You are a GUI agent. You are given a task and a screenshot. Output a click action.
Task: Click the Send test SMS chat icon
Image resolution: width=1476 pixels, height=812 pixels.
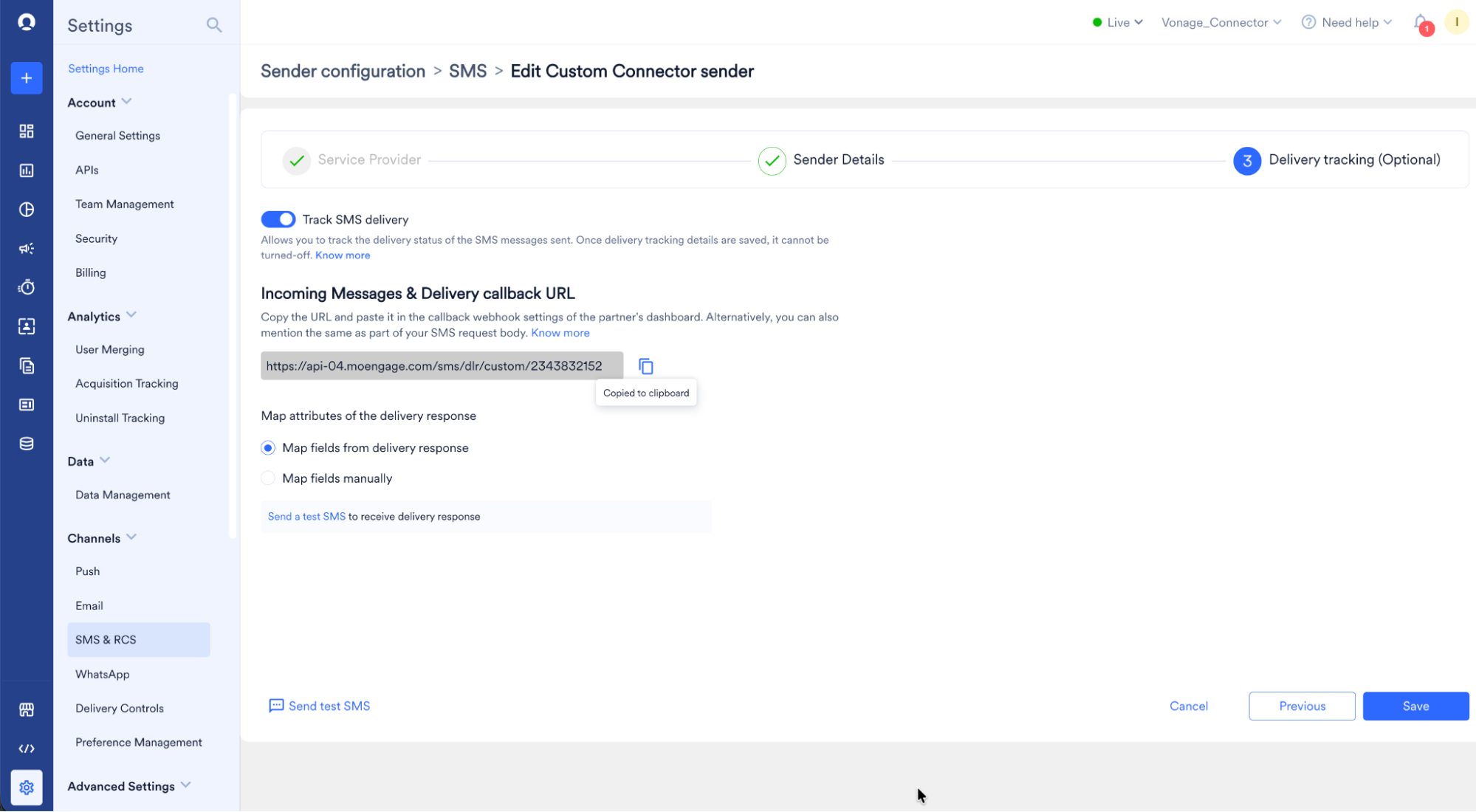pyautogui.click(x=276, y=706)
